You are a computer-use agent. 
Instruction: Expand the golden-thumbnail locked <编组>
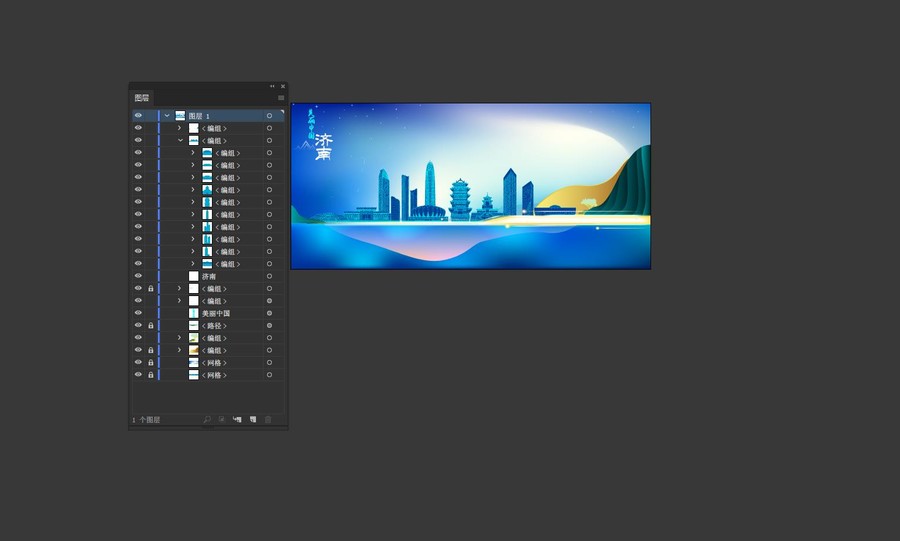180,350
